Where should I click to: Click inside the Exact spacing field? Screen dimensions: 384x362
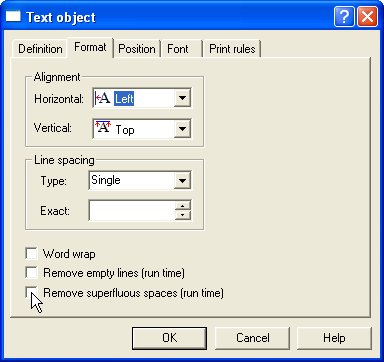[132, 211]
